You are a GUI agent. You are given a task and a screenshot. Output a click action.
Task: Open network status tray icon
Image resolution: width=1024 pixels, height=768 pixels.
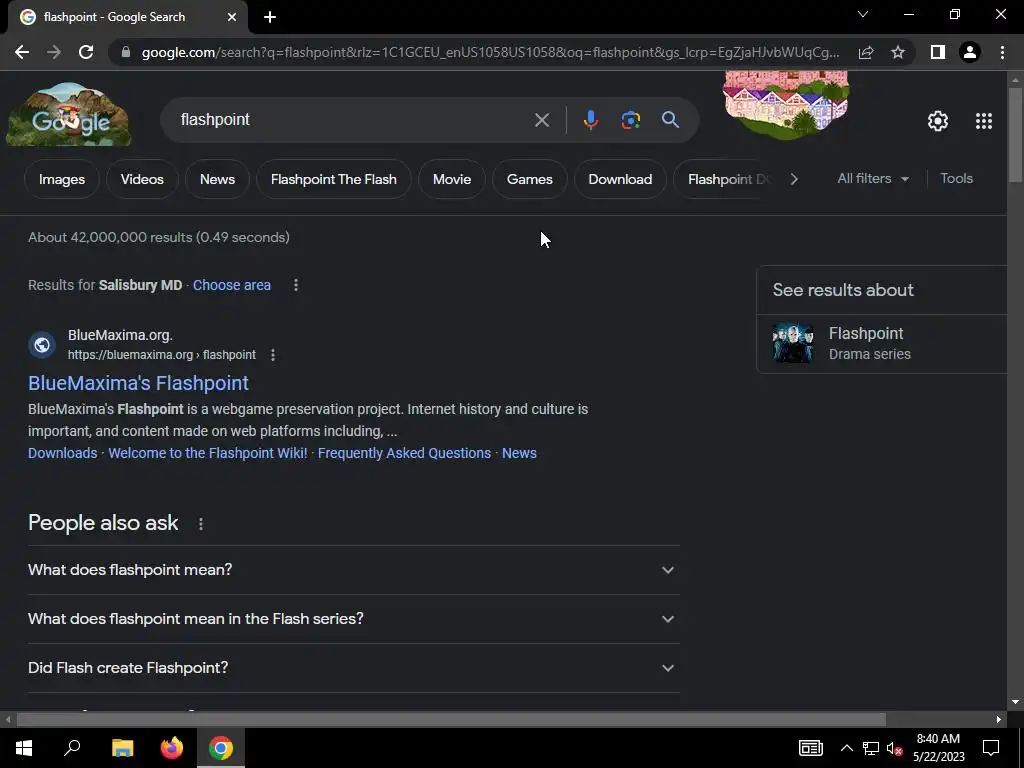tap(871, 748)
